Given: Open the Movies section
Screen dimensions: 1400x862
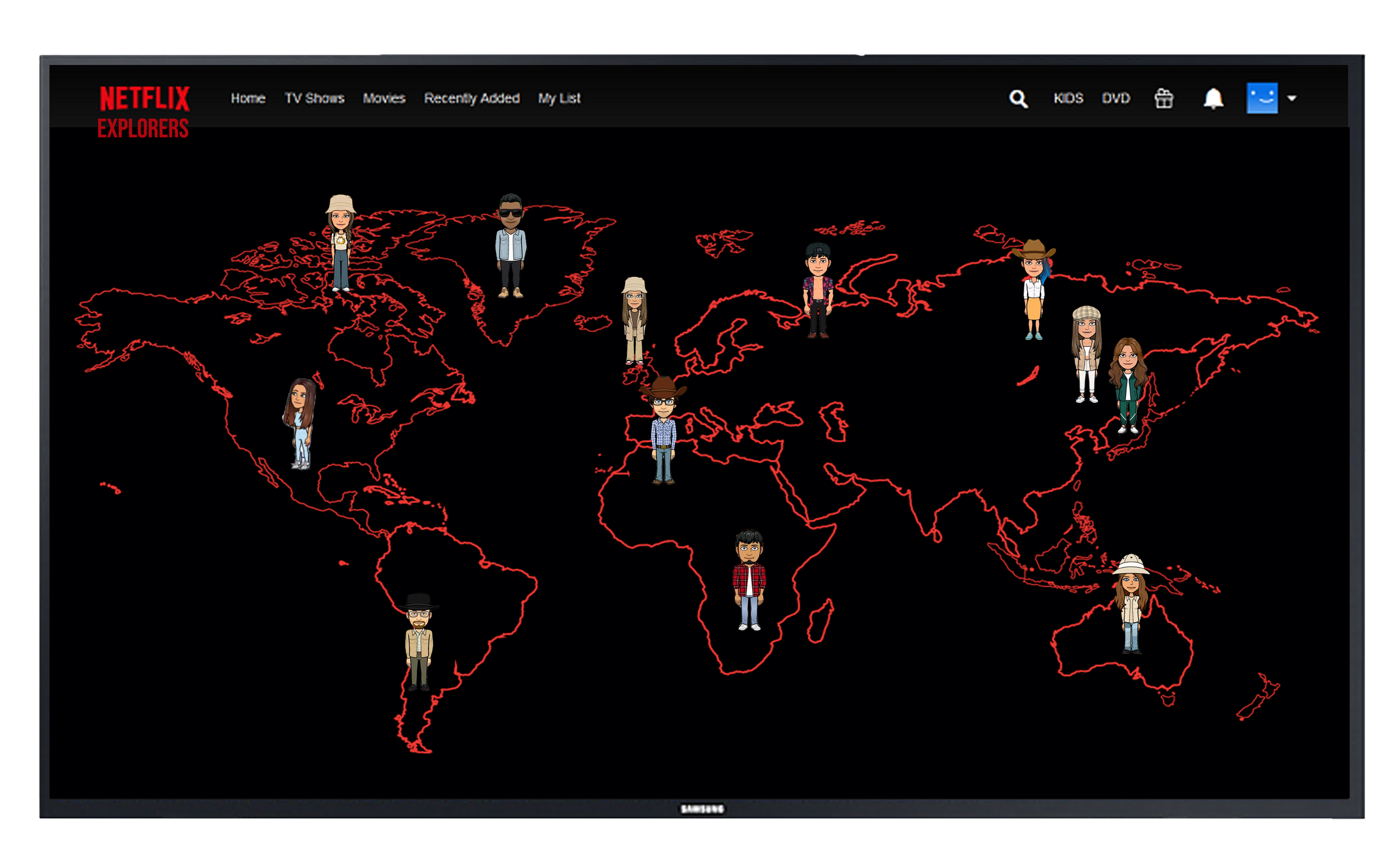Looking at the screenshot, I should tap(384, 98).
